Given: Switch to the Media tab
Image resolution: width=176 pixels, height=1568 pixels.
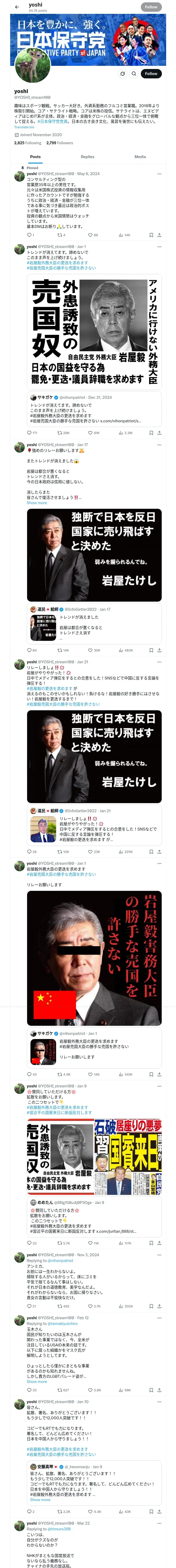Looking at the screenshot, I should pos(140,157).
